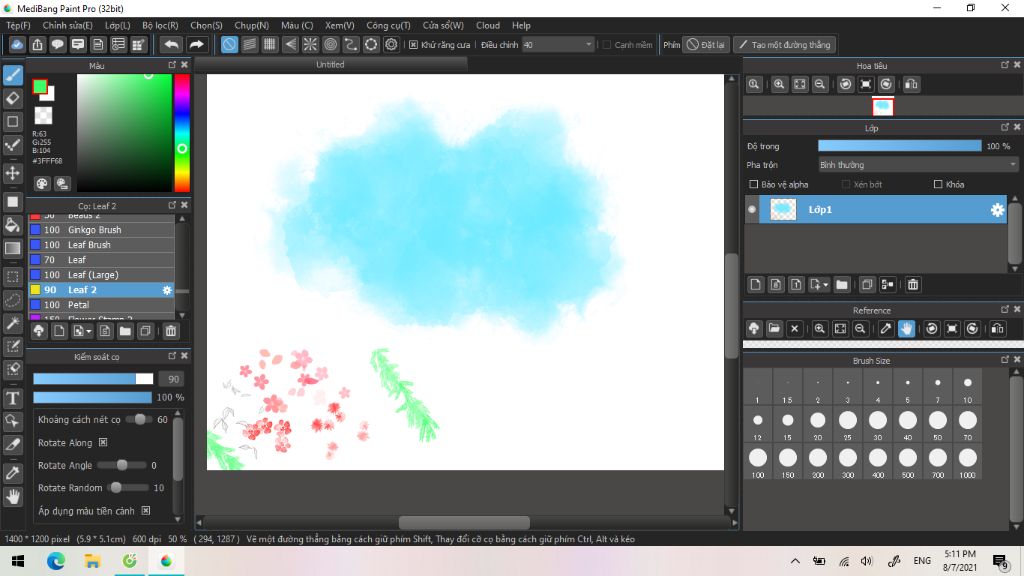1024x576 pixels.
Task: Choose the Text tool
Action: (13, 398)
